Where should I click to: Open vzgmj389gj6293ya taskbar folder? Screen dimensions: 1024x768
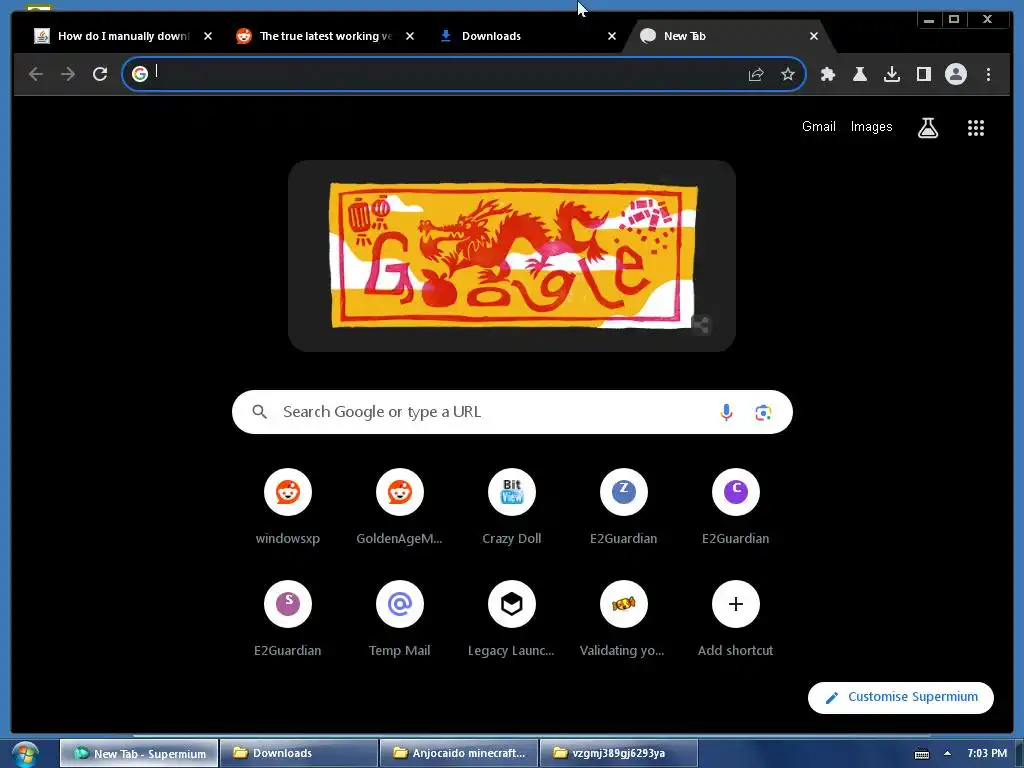(x=619, y=754)
